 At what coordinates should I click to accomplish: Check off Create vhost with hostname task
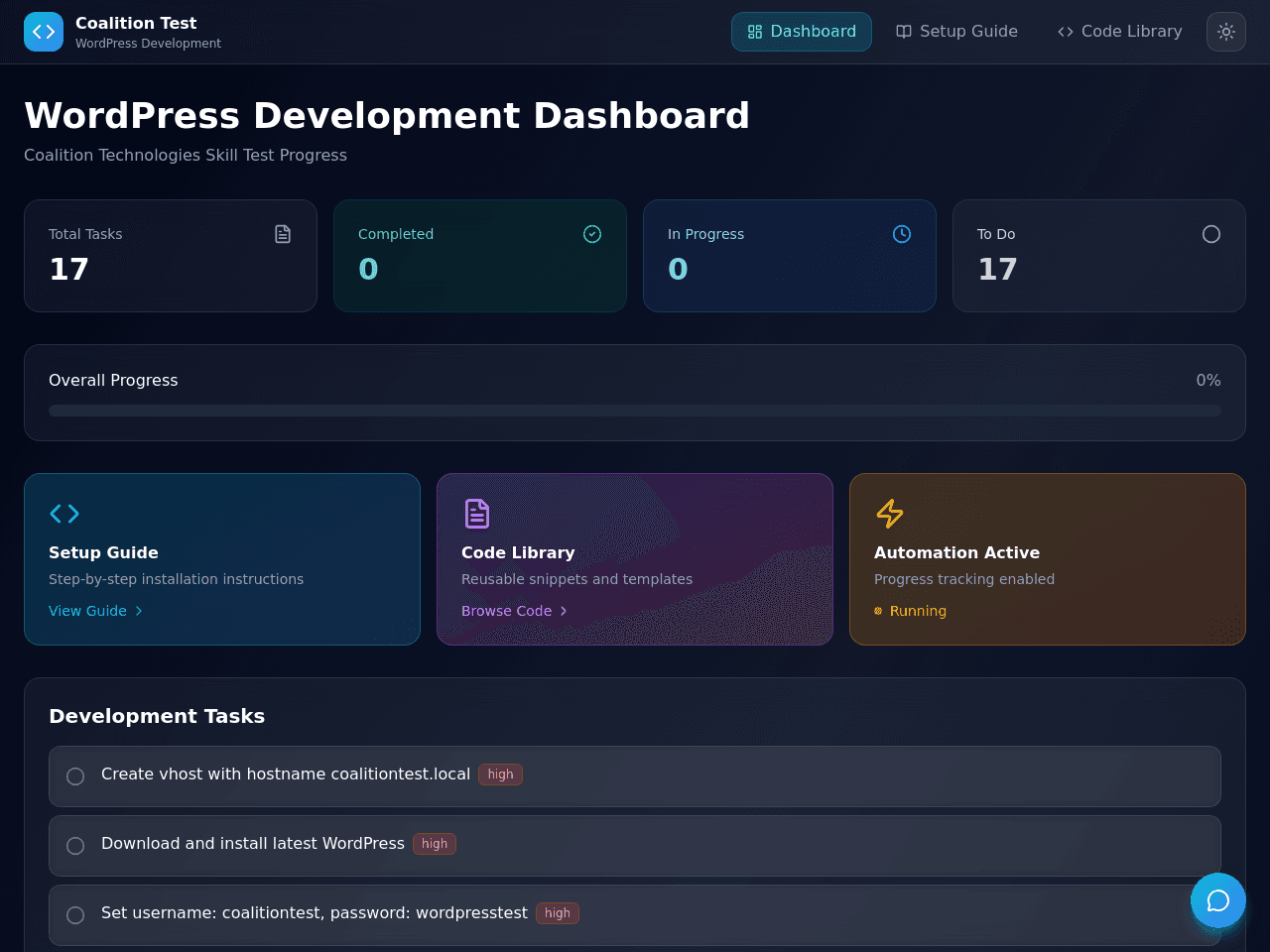point(75,776)
